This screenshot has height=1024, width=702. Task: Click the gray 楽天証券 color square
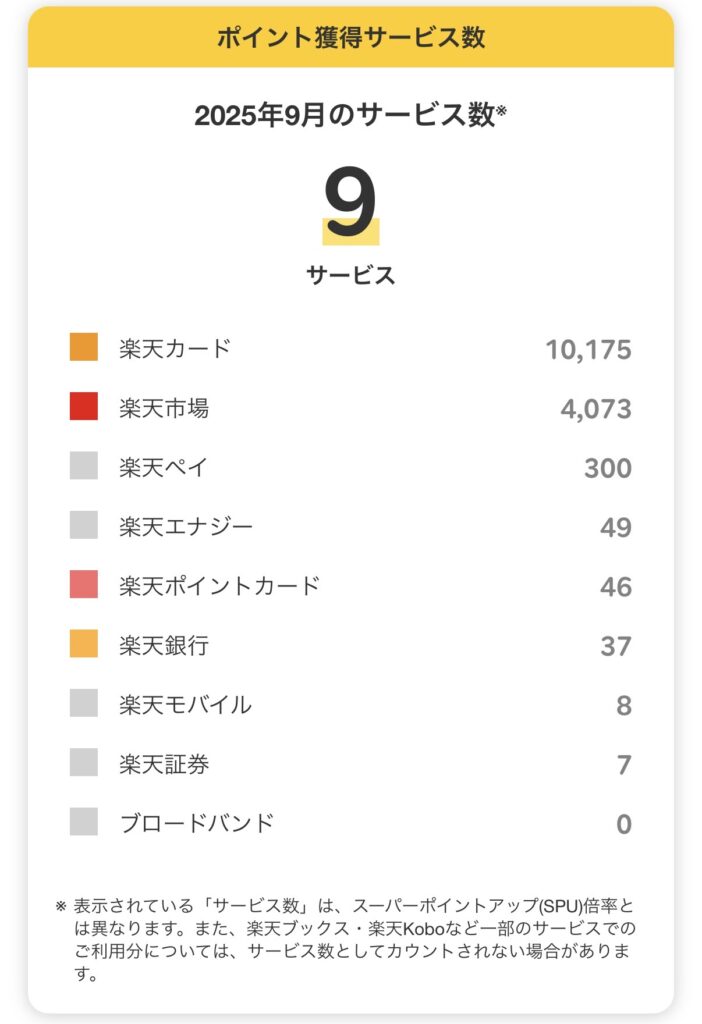(84, 764)
